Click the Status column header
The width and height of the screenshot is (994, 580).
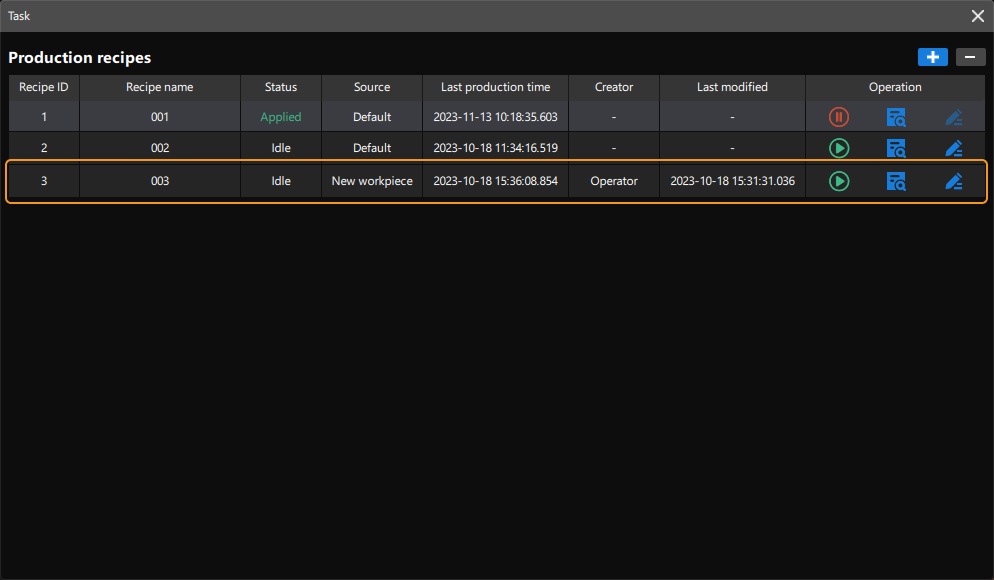pyautogui.click(x=281, y=87)
